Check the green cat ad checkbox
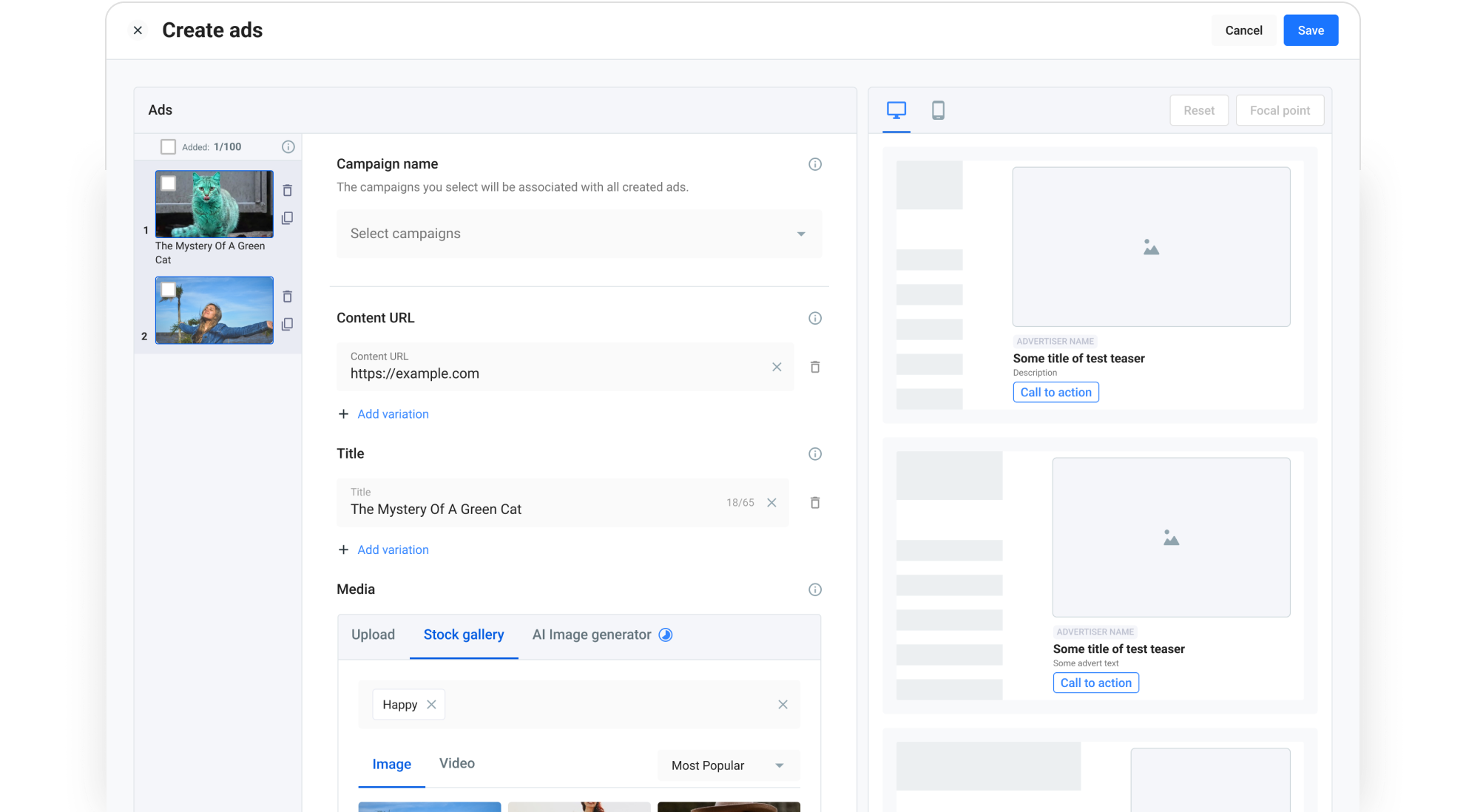This screenshot has width=1466, height=812. (x=169, y=183)
